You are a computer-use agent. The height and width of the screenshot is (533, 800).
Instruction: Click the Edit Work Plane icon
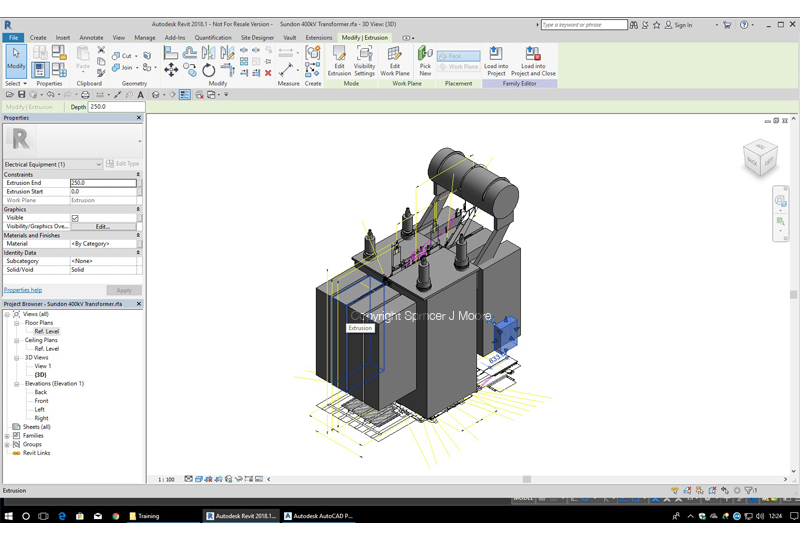coord(395,60)
